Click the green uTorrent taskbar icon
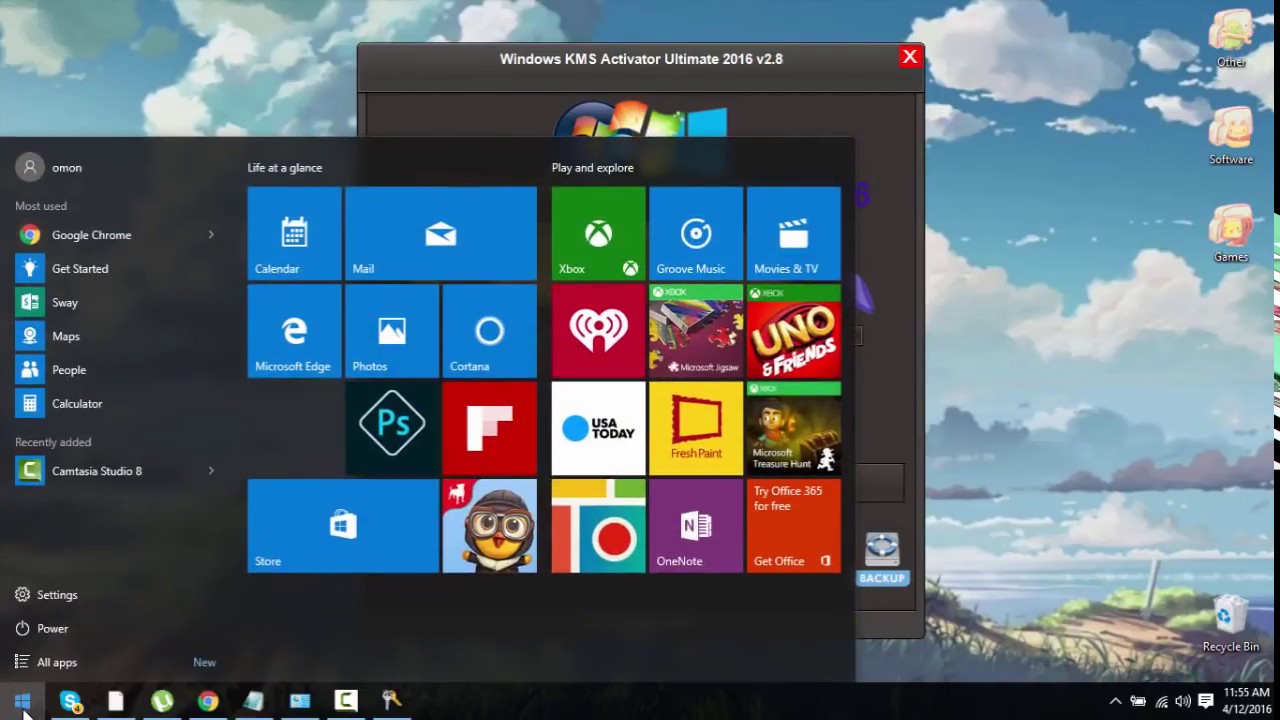 [x=162, y=701]
